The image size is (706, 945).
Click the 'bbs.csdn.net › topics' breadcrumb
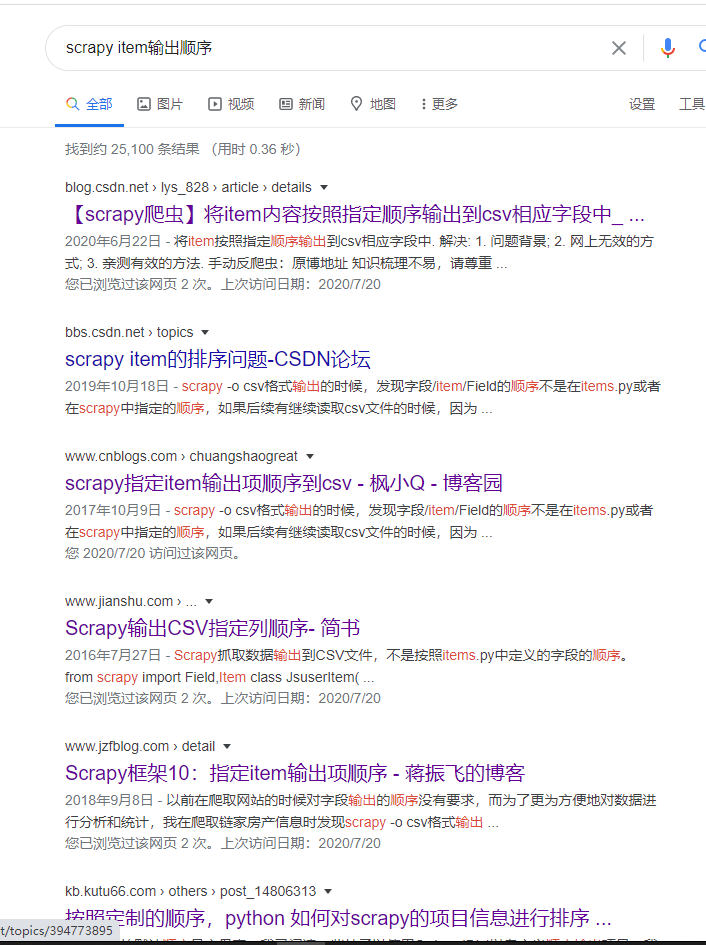(x=129, y=333)
